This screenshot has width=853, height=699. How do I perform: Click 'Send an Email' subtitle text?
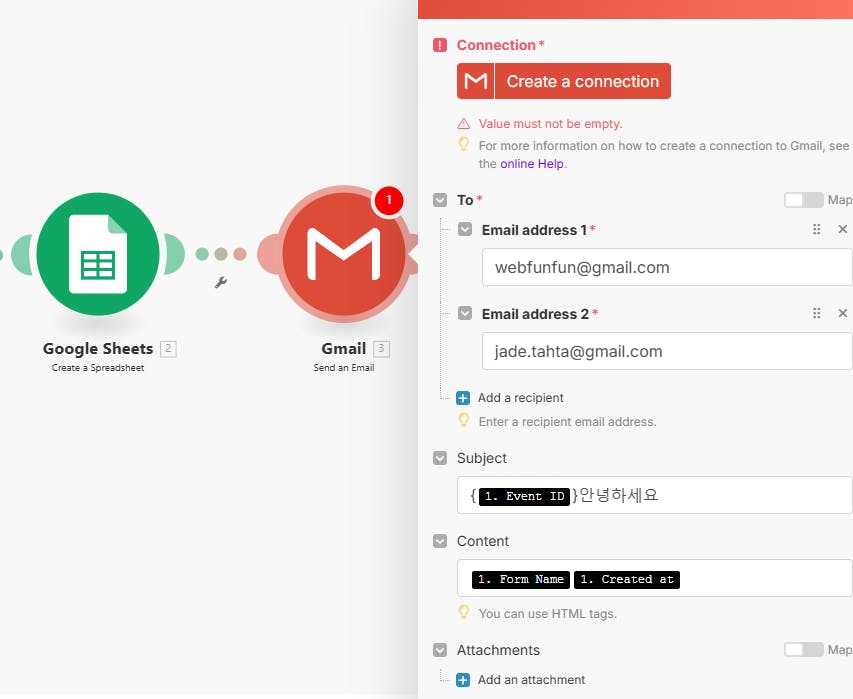344,368
